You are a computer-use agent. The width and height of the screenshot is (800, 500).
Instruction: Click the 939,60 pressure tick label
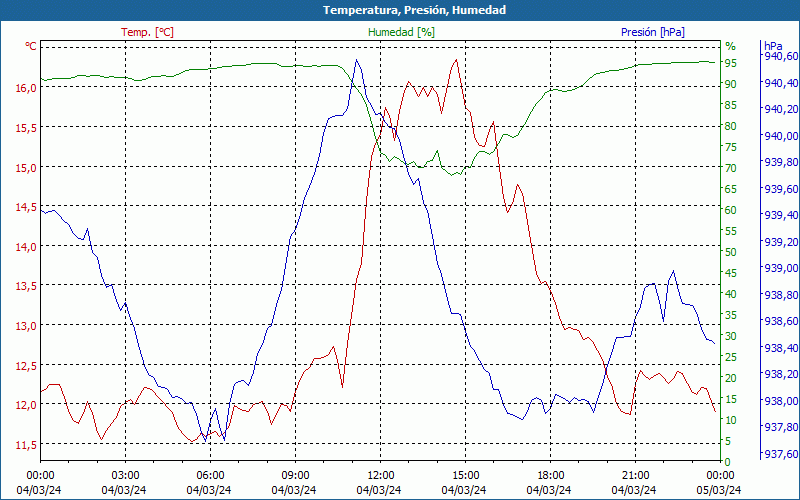(x=781, y=189)
